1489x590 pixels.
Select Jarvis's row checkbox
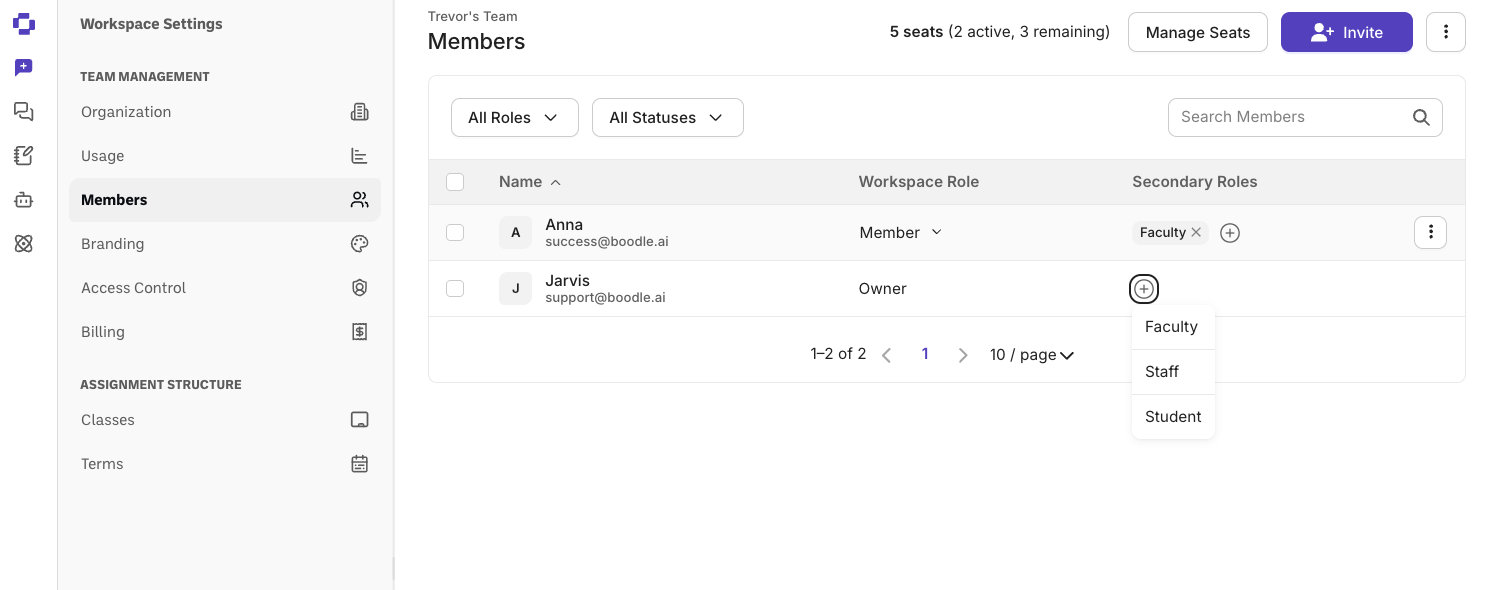click(455, 289)
